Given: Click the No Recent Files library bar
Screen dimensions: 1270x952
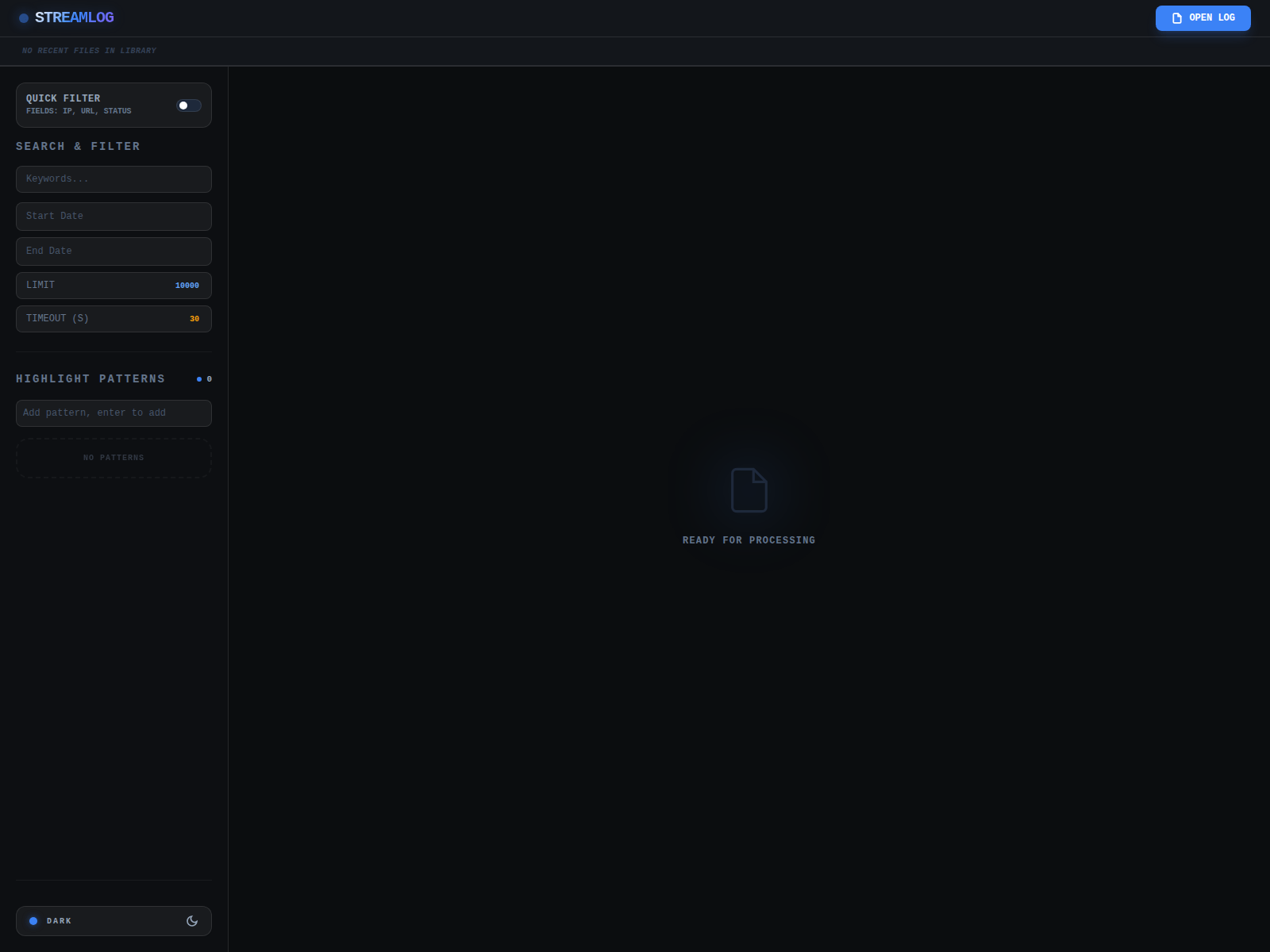Looking at the screenshot, I should pos(89,51).
